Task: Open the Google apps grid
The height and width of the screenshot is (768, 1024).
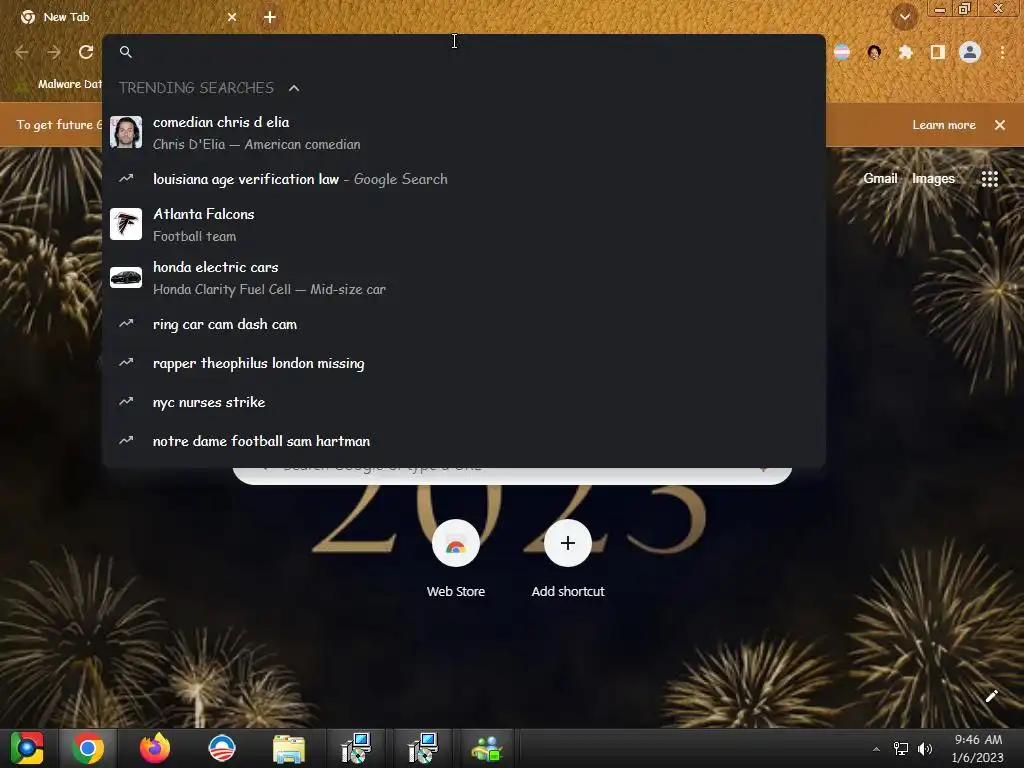Action: pyautogui.click(x=989, y=179)
